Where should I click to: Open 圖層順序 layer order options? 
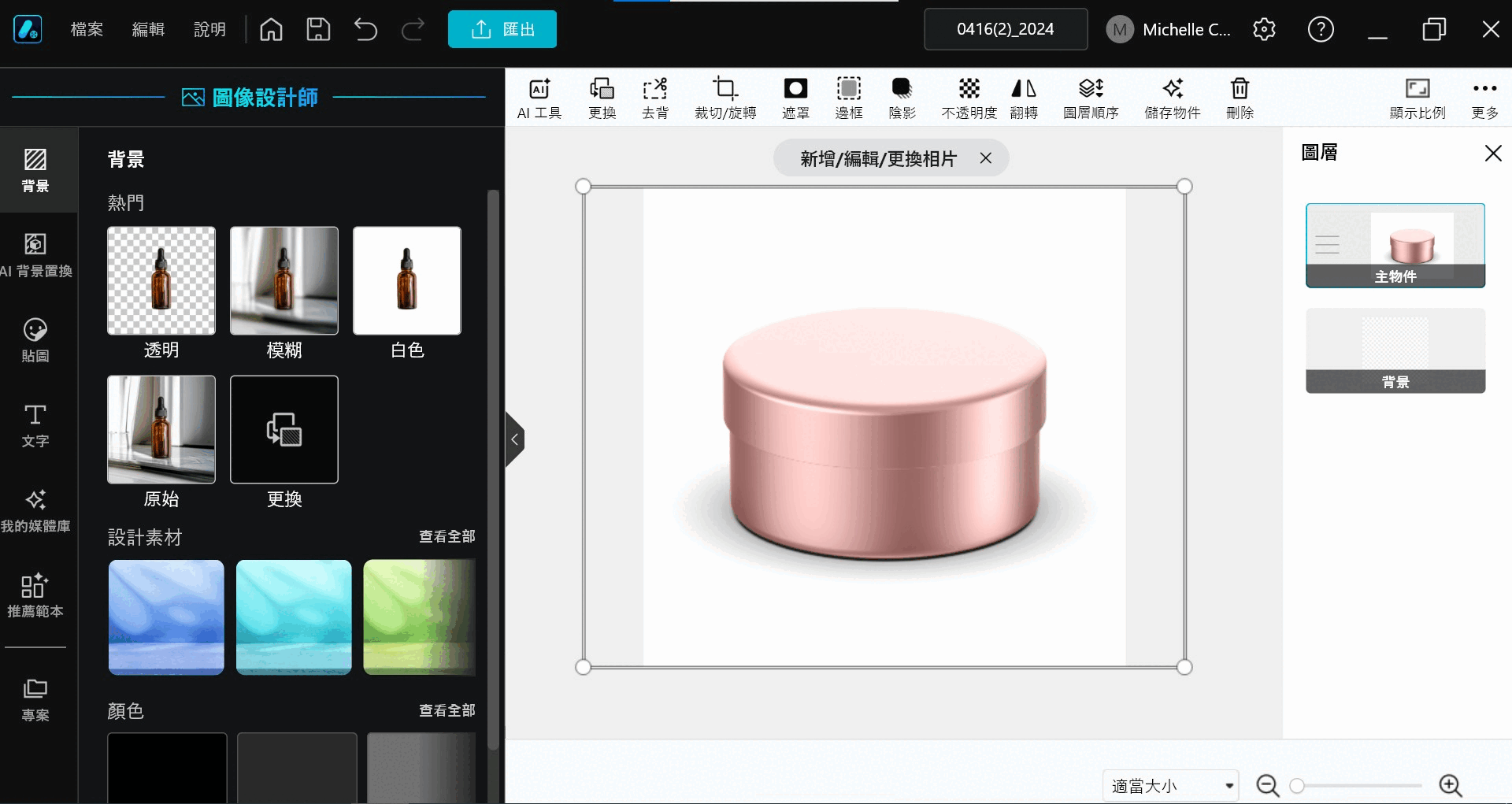point(1090,96)
